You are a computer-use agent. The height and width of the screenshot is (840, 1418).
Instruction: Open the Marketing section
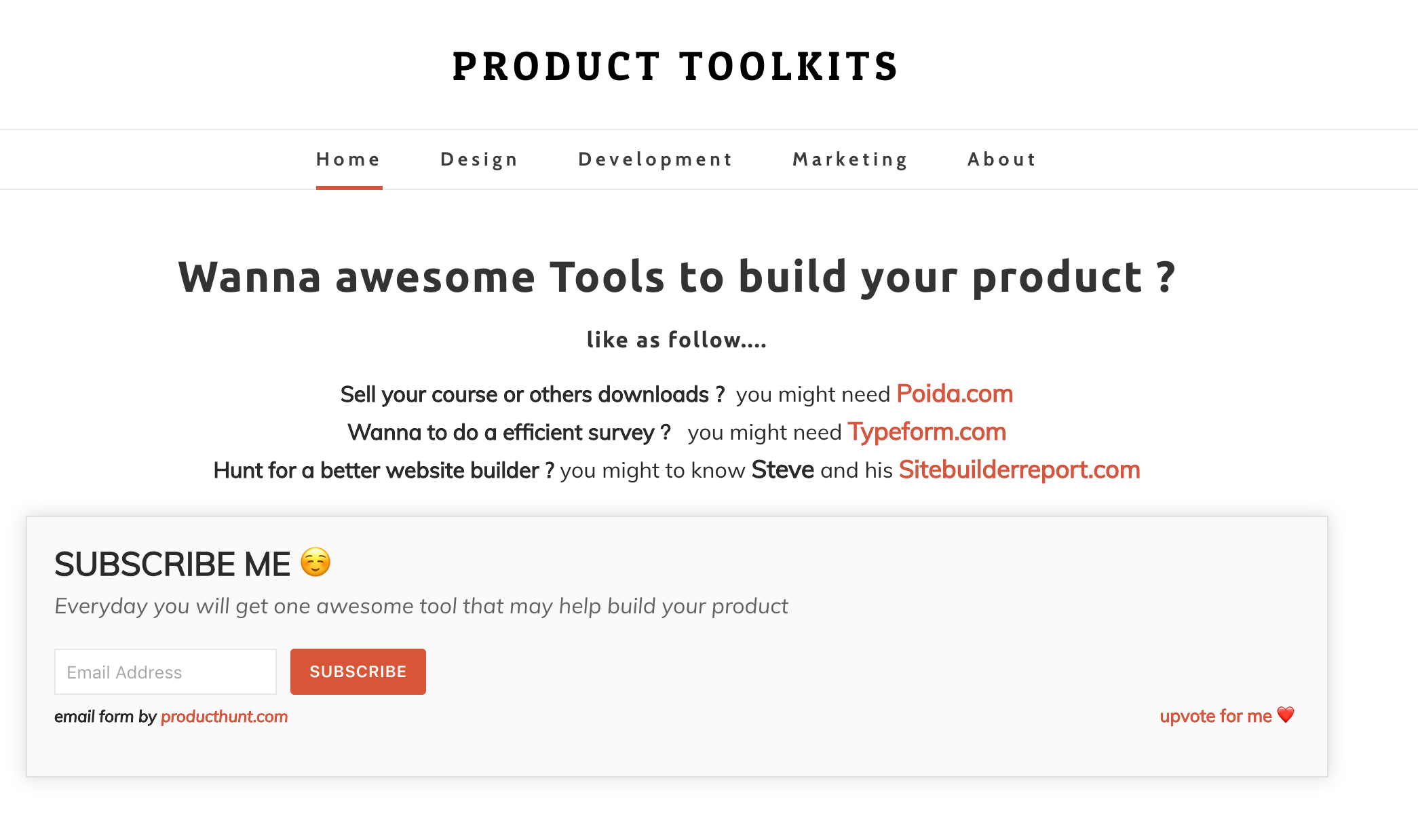coord(849,159)
